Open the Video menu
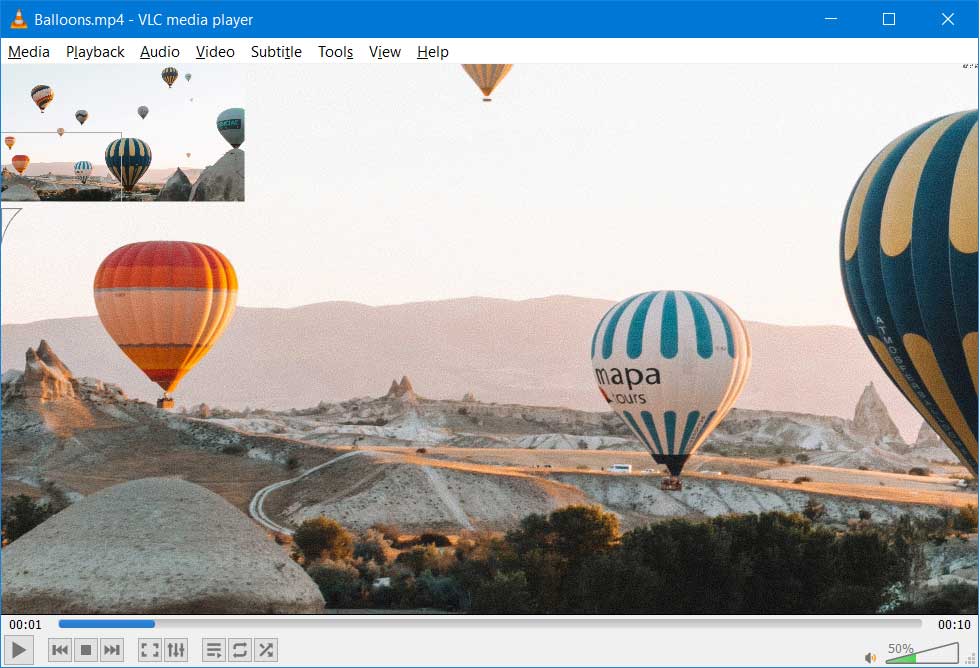Screen dimensions: 980x668 coord(215,52)
